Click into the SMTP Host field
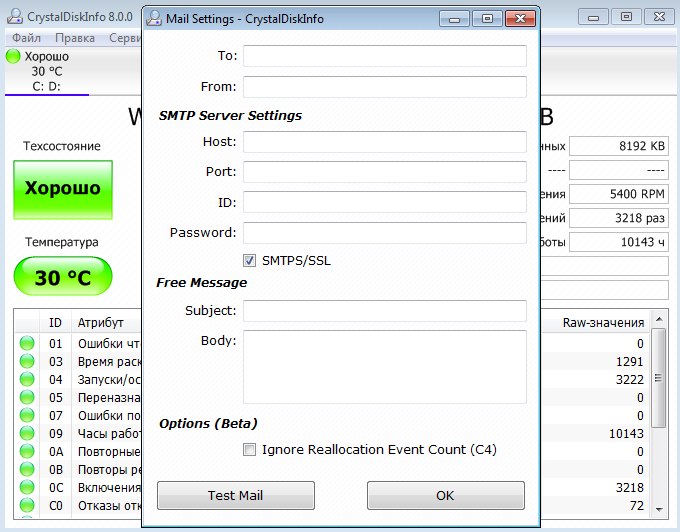 click(384, 142)
